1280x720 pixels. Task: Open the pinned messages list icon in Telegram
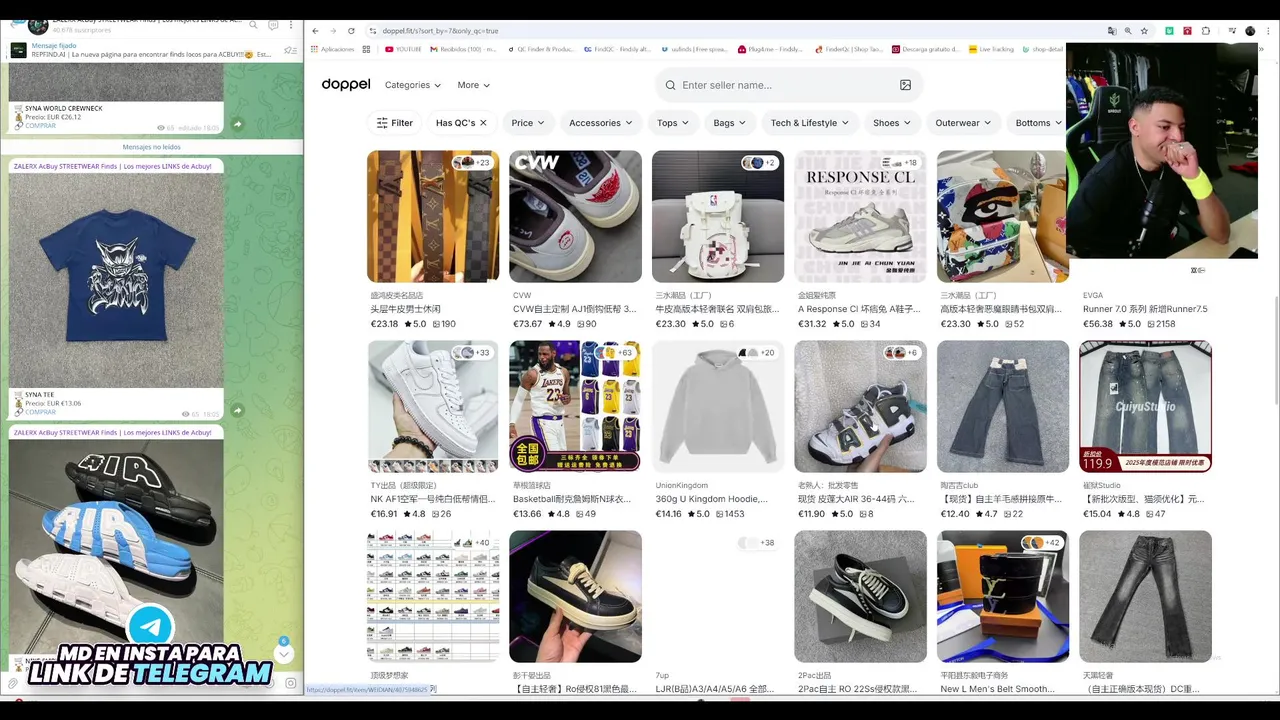[290, 50]
